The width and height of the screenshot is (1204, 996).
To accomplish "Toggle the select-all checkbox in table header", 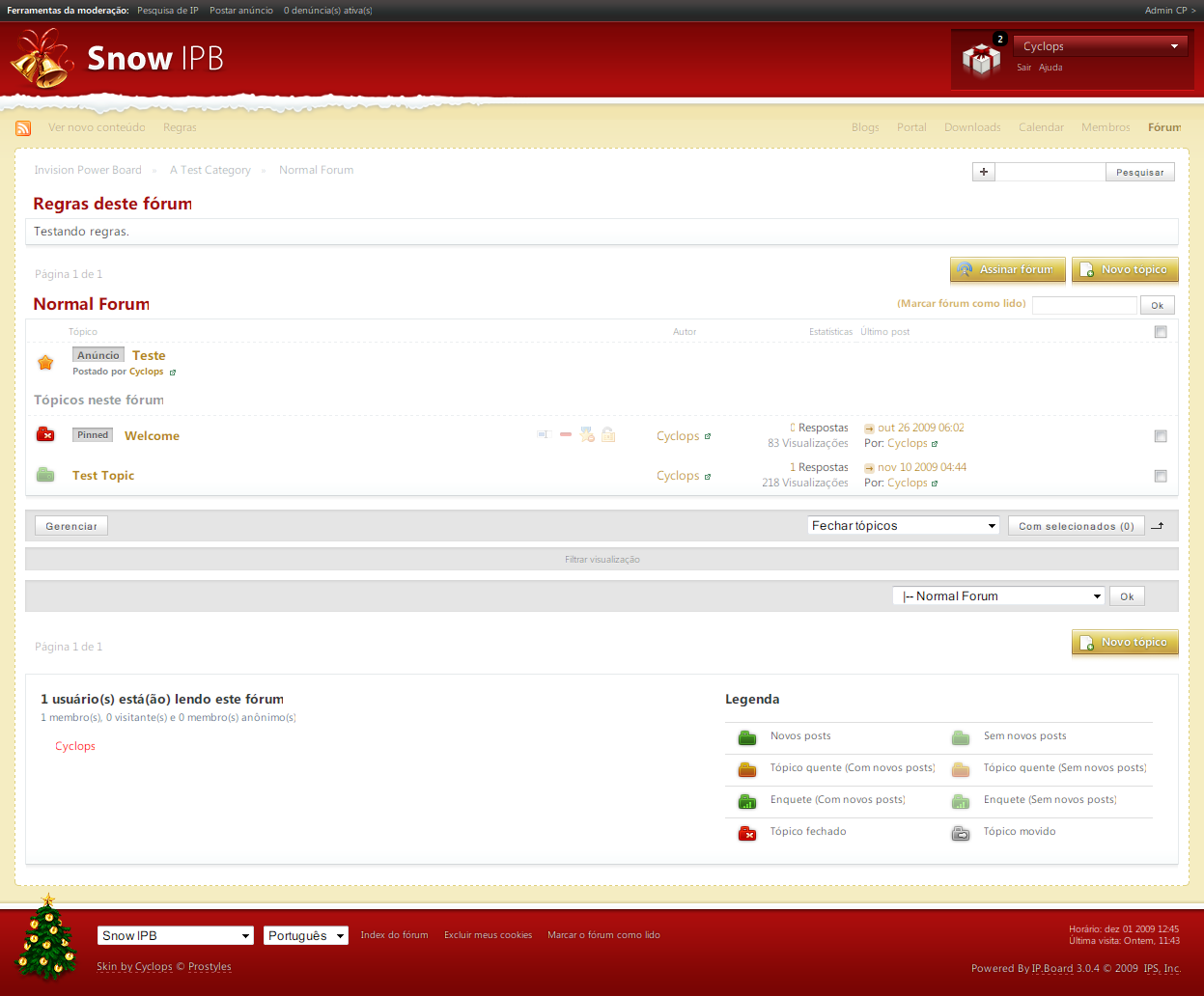I will [1161, 332].
